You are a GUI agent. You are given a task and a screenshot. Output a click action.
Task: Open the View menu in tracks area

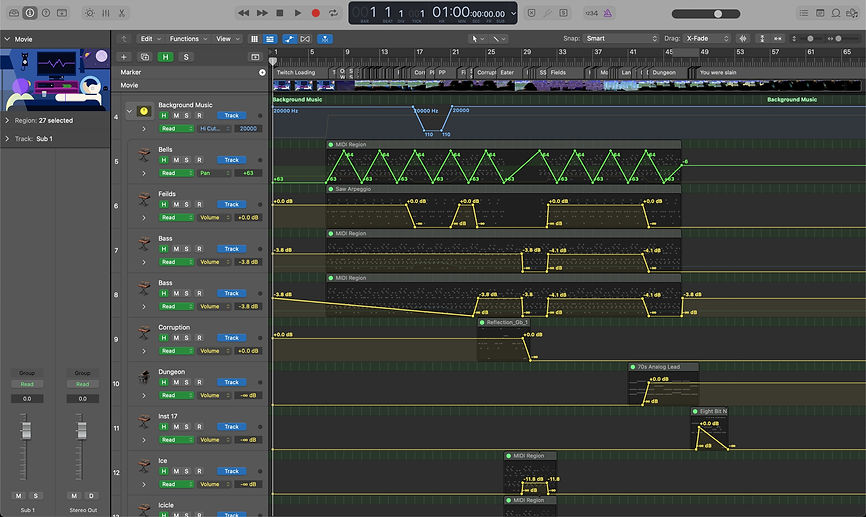pos(228,39)
